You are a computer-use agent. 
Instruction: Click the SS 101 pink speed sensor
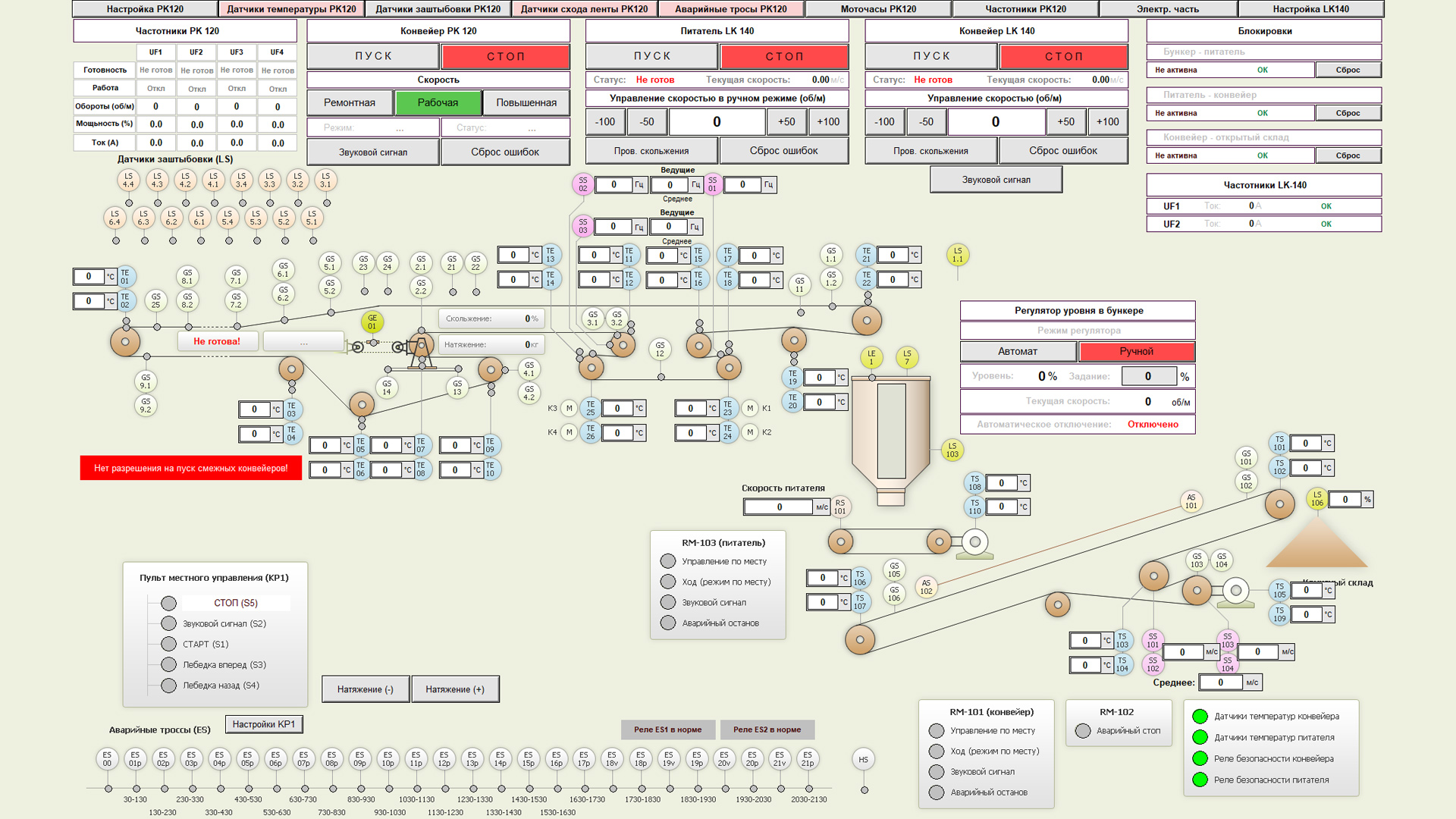click(x=1153, y=640)
